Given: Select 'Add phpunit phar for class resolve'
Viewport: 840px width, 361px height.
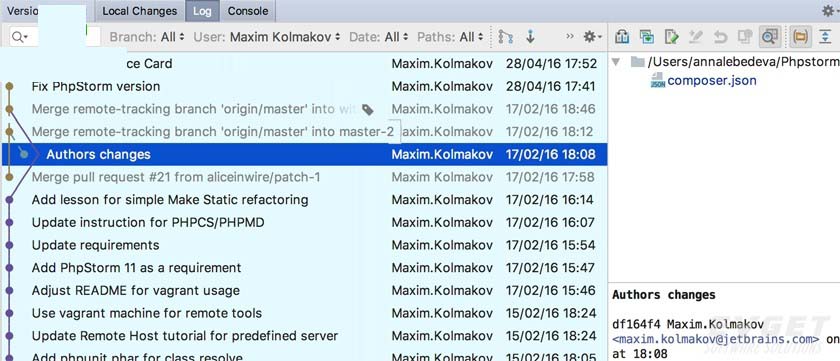Looking at the screenshot, I should pos(304,355).
